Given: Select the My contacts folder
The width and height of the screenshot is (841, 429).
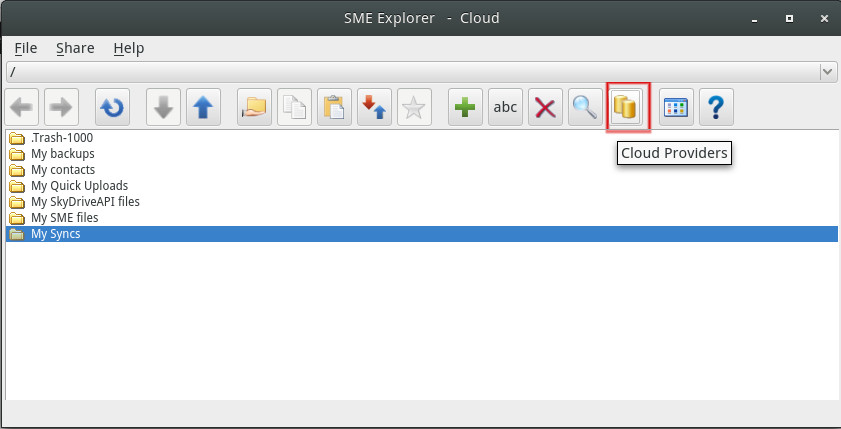Looking at the screenshot, I should pyautogui.click(x=422, y=170).
